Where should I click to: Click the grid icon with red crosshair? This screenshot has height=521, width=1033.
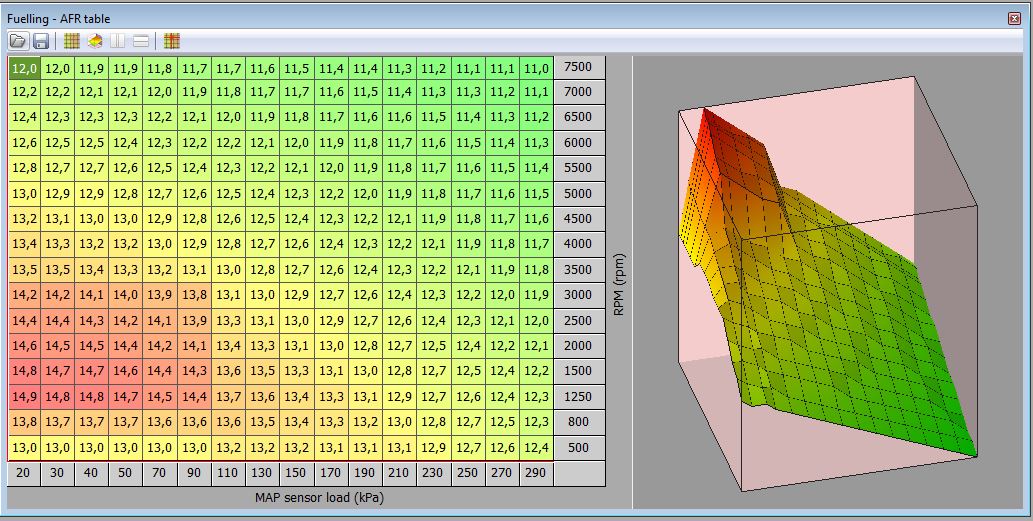(x=171, y=41)
